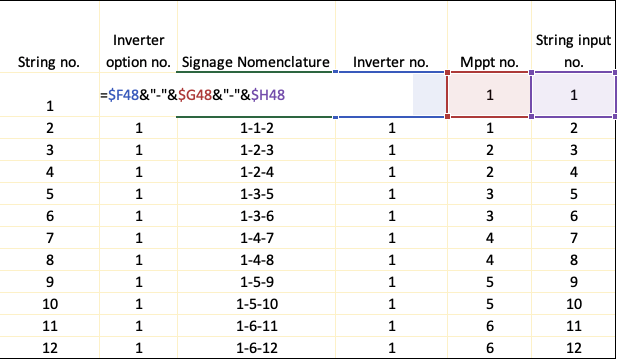Select the cell showing 1-1-2

[257, 128]
